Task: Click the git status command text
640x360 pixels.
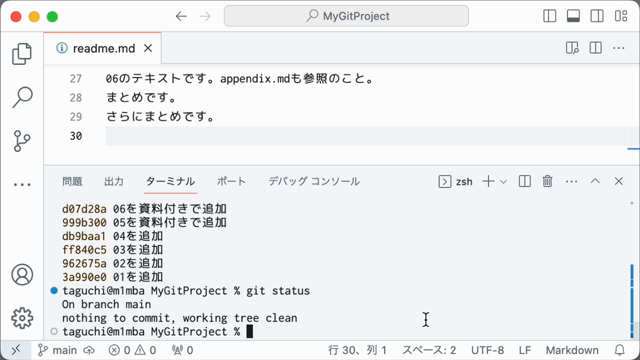Action: [x=278, y=291]
